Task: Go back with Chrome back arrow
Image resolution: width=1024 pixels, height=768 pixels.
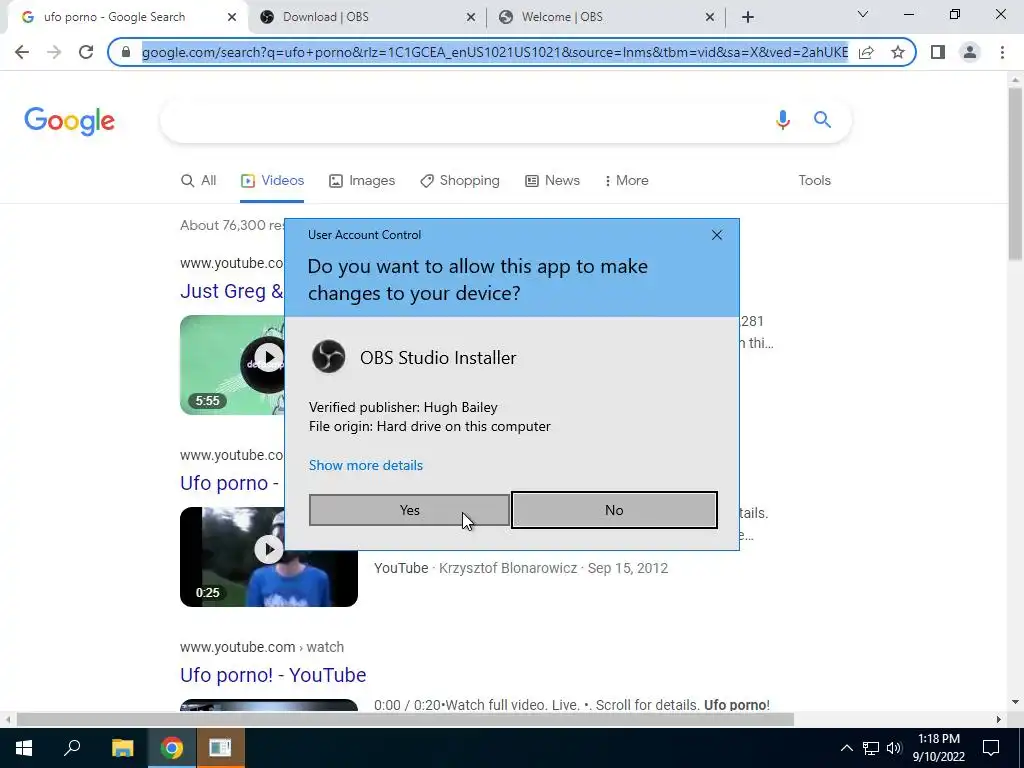Action: 22,52
